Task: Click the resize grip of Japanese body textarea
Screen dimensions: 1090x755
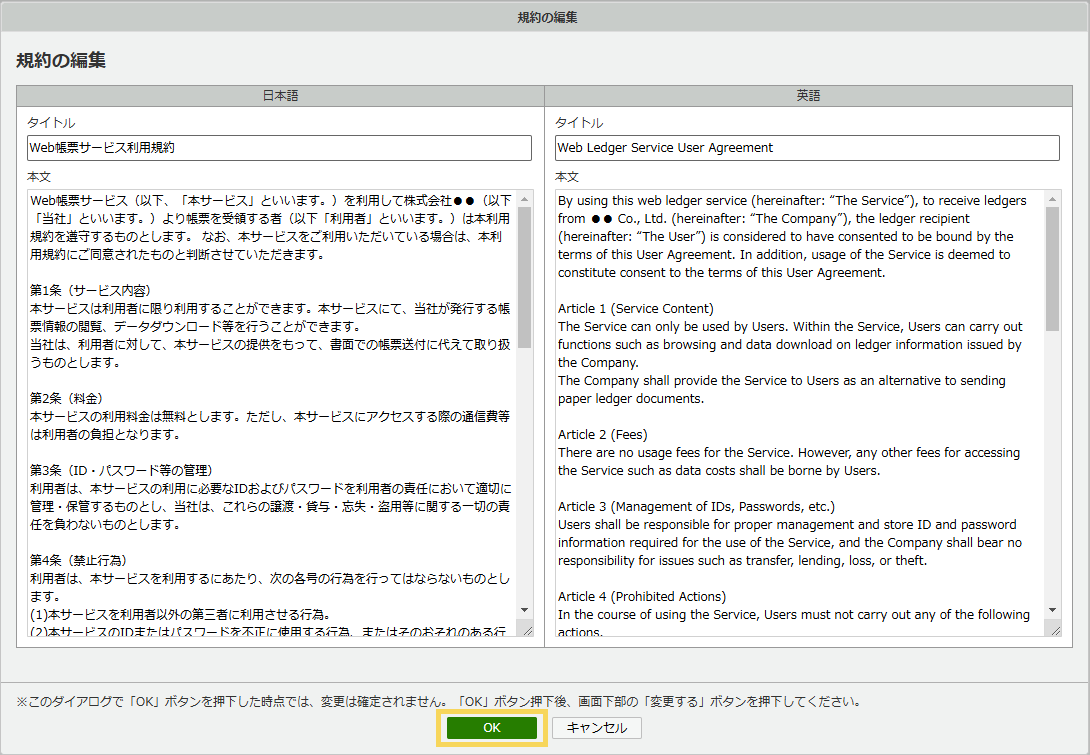Action: pyautogui.click(x=525, y=629)
